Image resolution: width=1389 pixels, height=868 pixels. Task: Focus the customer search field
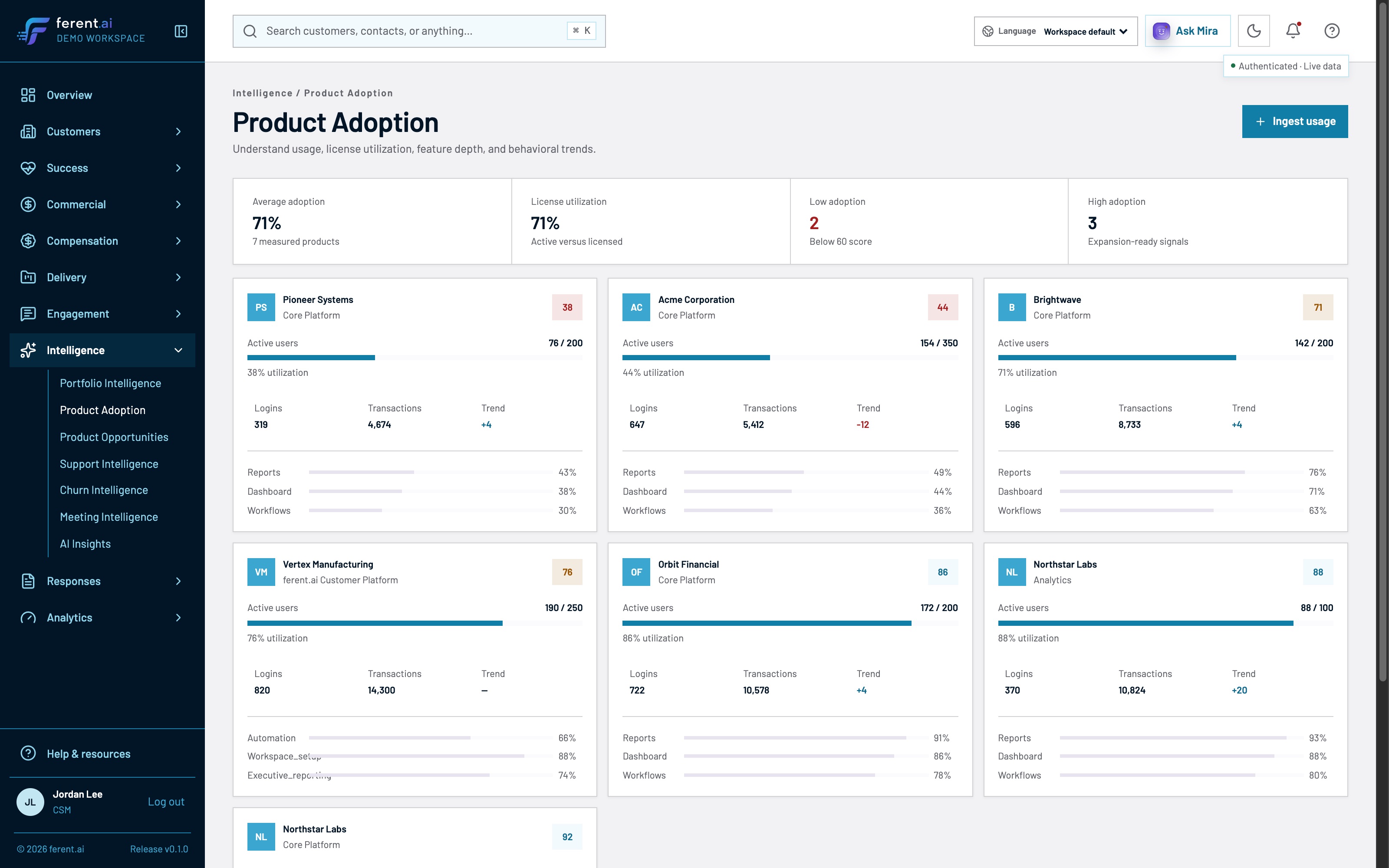(419, 31)
